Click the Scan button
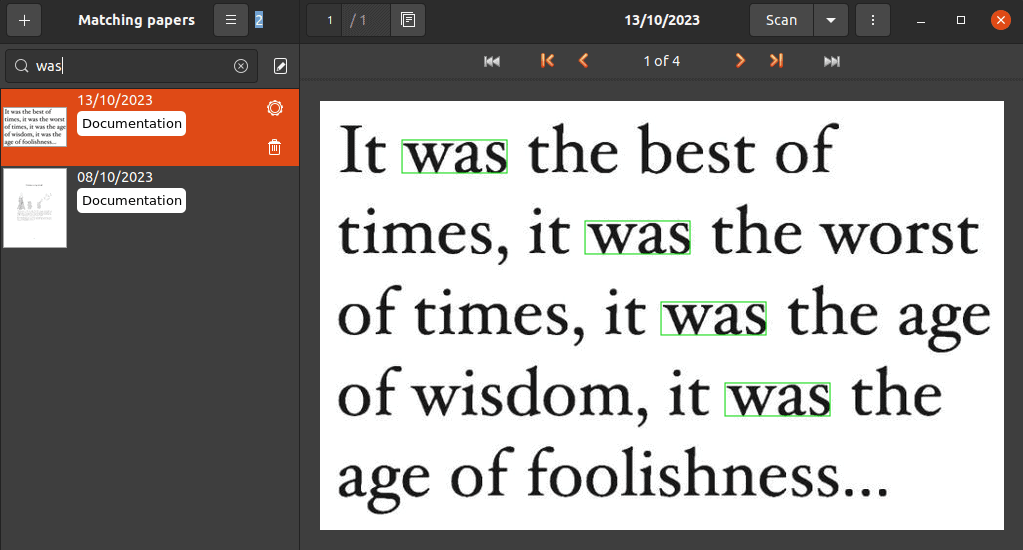This screenshot has height=550, width=1023. pyautogui.click(x=782, y=20)
